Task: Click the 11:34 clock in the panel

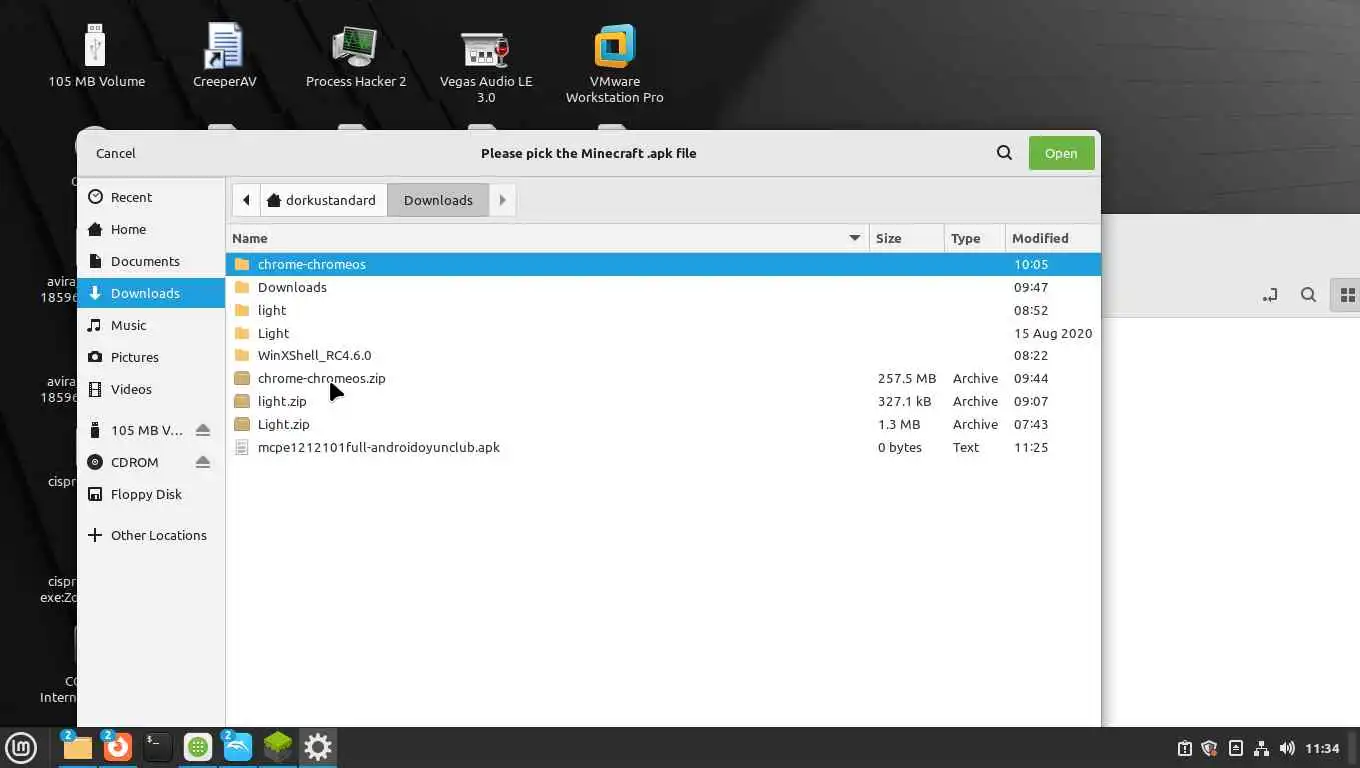Action: coord(1322,748)
